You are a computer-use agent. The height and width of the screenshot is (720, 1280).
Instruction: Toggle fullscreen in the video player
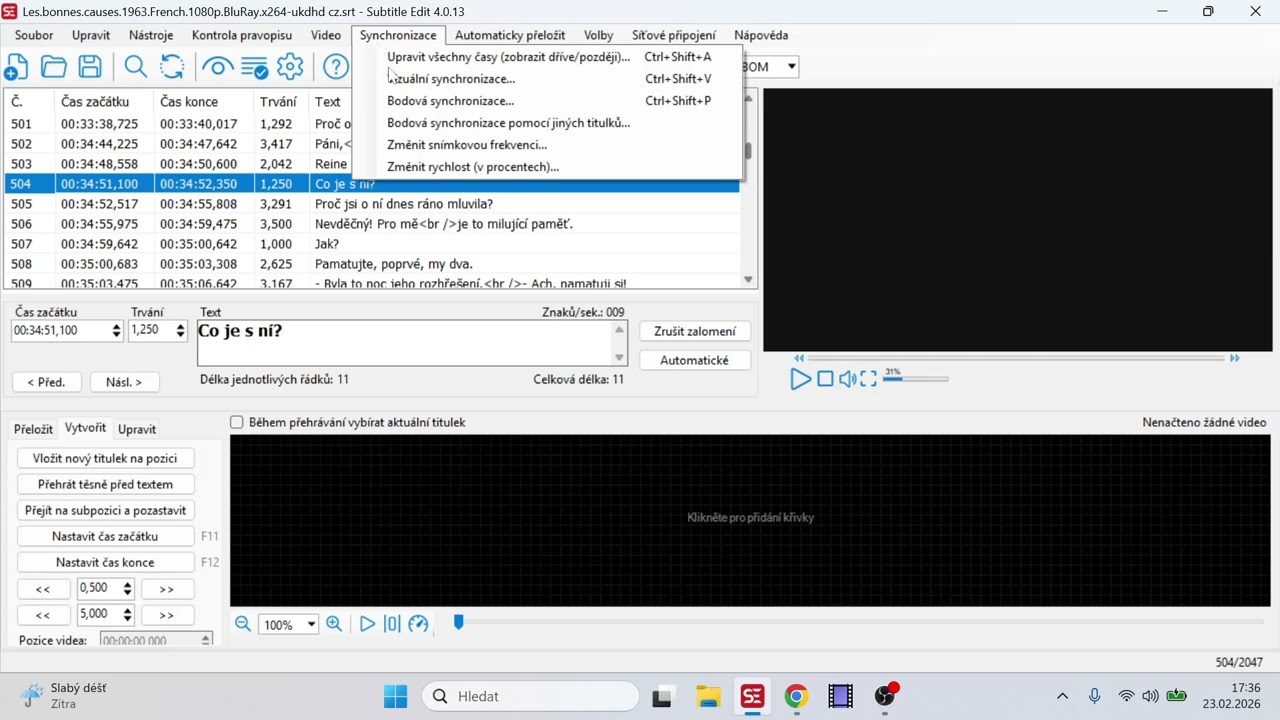pos(869,379)
